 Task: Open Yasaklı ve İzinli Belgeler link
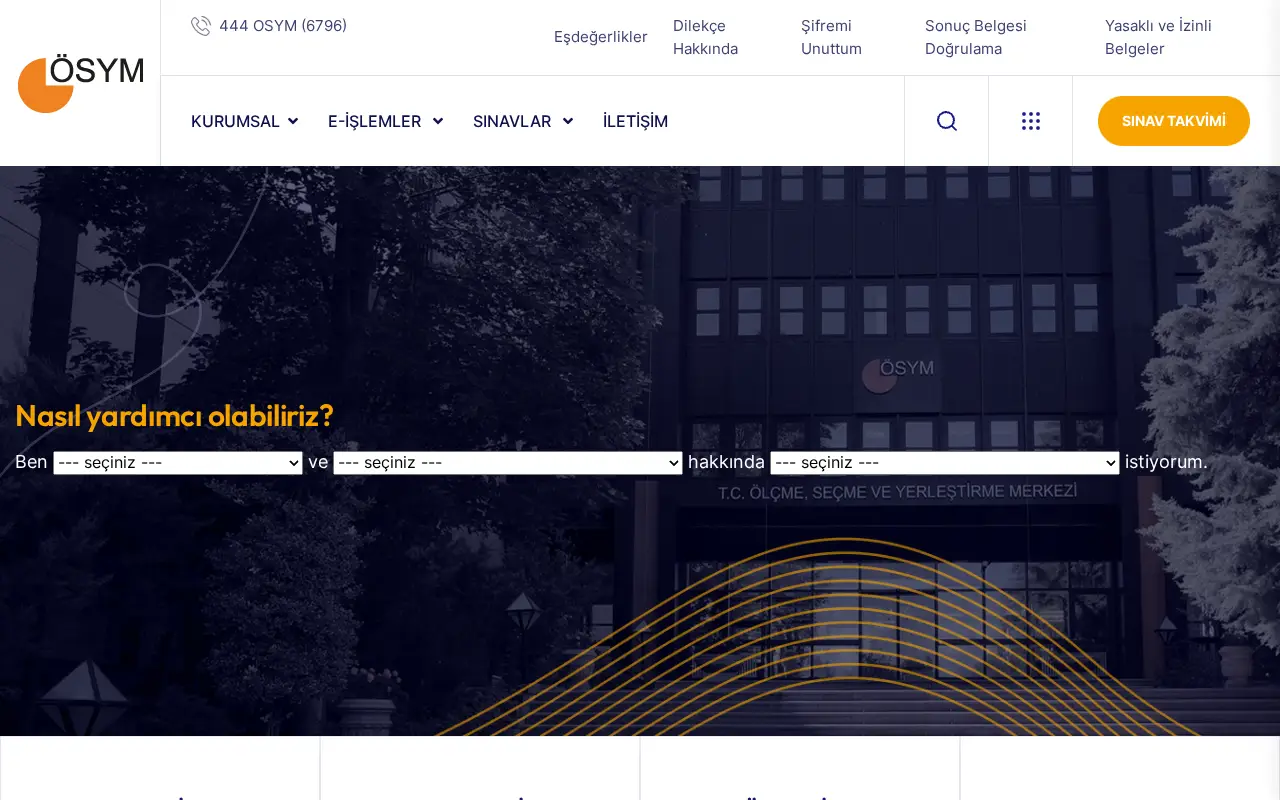pyautogui.click(x=1158, y=37)
